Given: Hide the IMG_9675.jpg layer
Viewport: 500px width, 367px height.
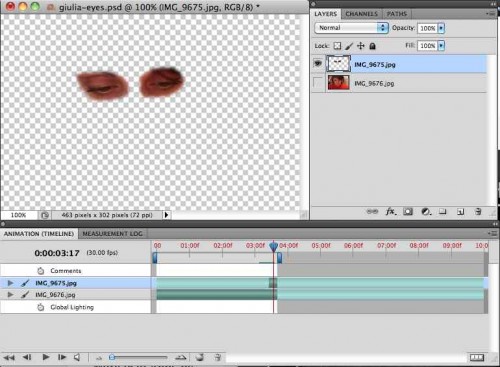Looking at the screenshot, I should point(318,63).
